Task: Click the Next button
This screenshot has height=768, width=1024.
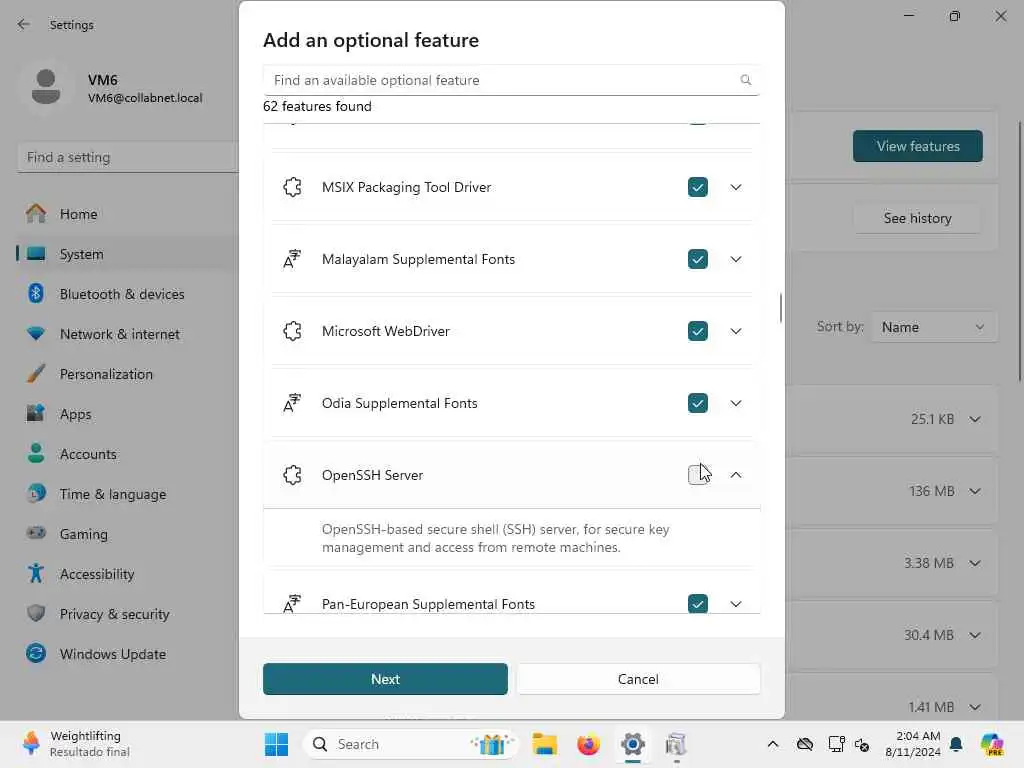Action: pyautogui.click(x=385, y=679)
